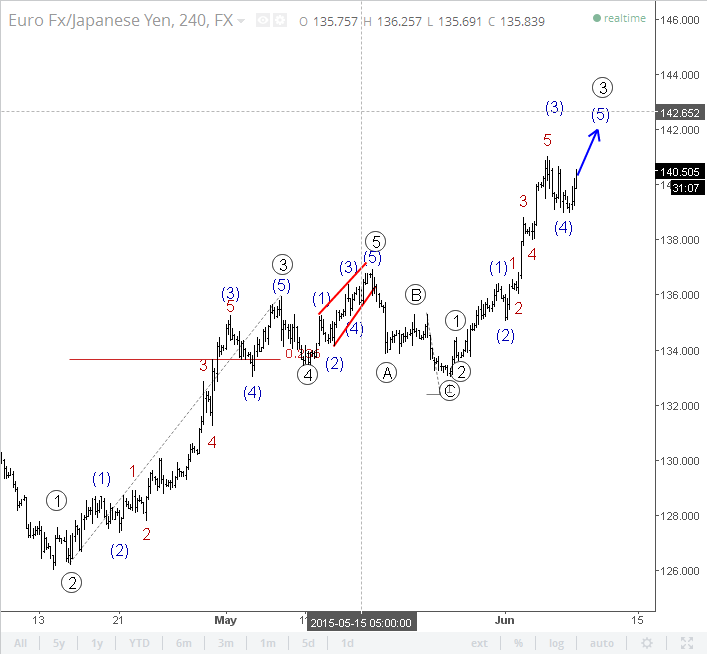Image resolution: width=707 pixels, height=654 pixels.
Task: Select the 5y time range
Action: (x=59, y=643)
